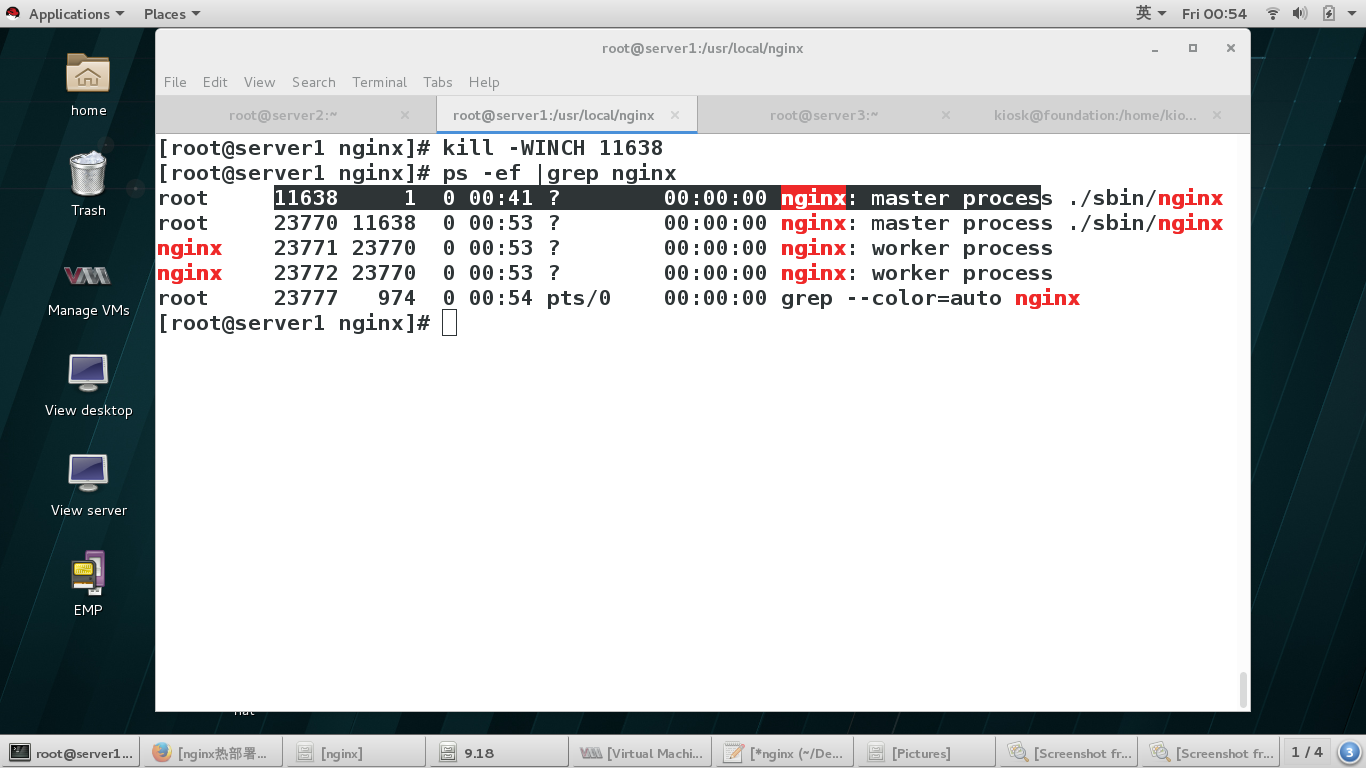1366x768 pixels.
Task: Open the File menu in terminal
Action: [x=175, y=82]
